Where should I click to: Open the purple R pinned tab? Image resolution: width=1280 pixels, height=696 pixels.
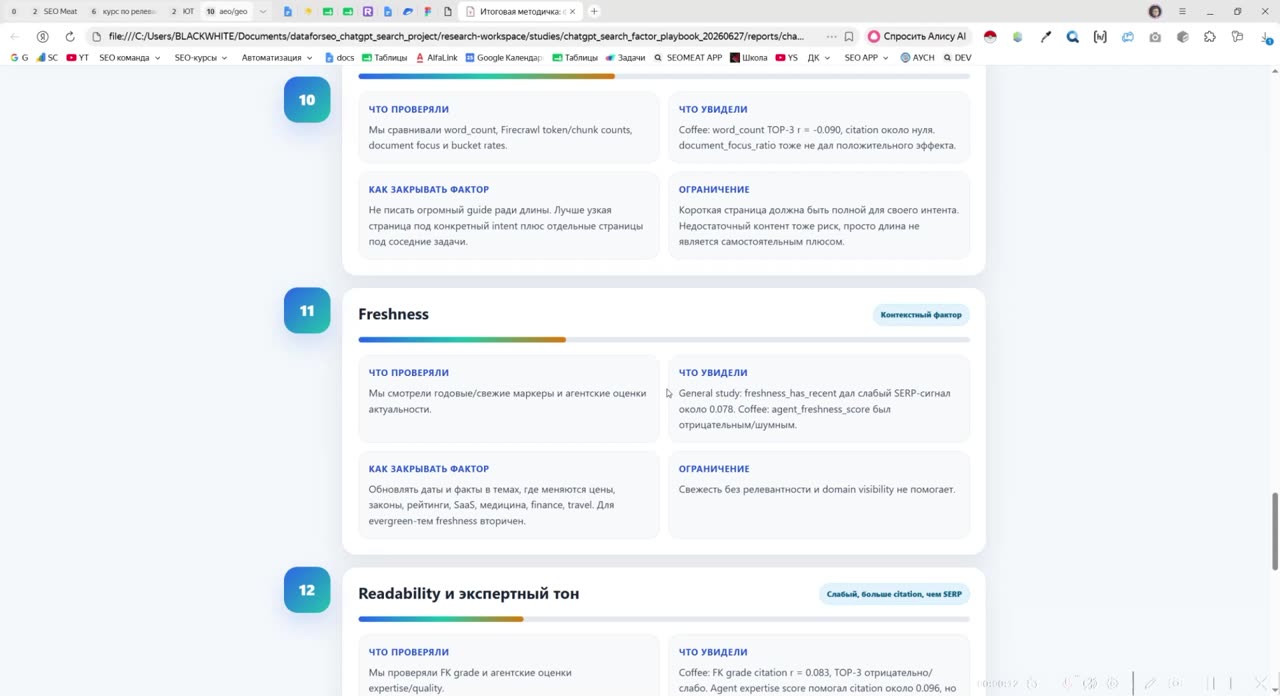click(368, 11)
